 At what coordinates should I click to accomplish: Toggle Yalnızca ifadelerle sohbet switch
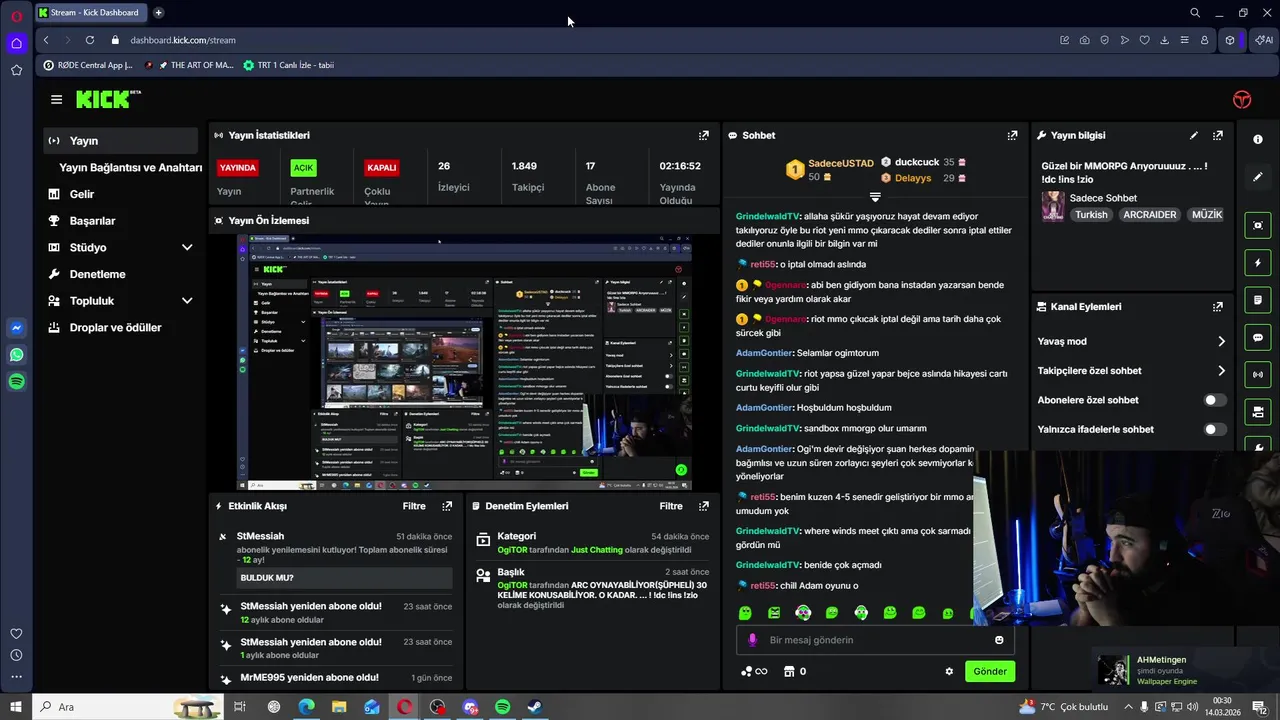pos(1215,429)
